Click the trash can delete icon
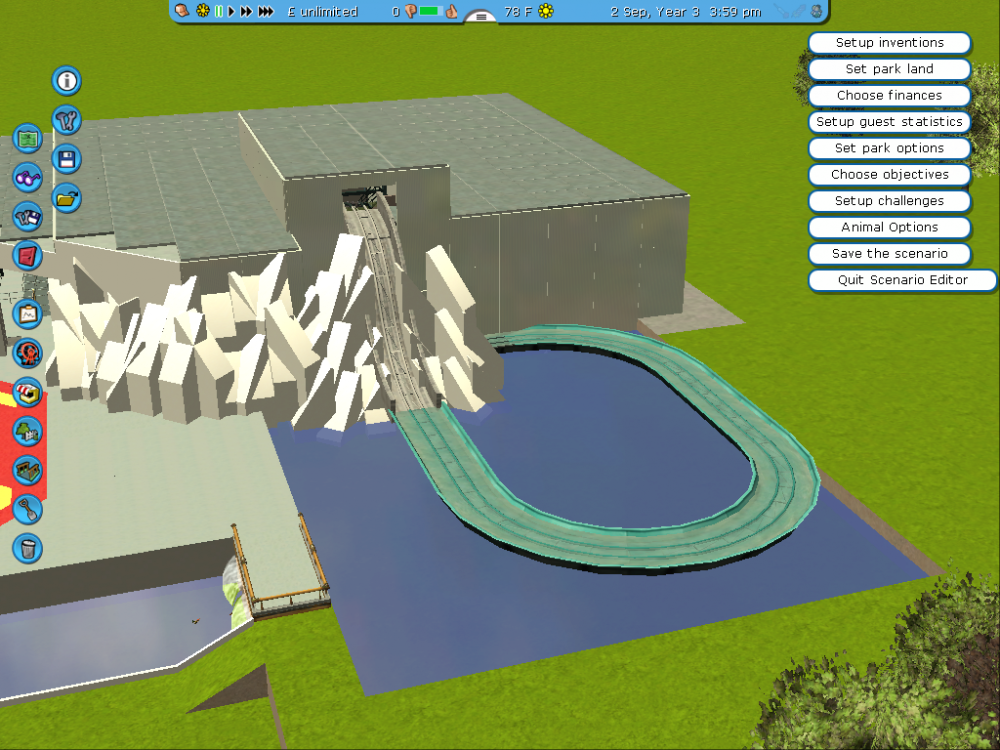Screen dimensions: 1000x750 click(x=27, y=548)
